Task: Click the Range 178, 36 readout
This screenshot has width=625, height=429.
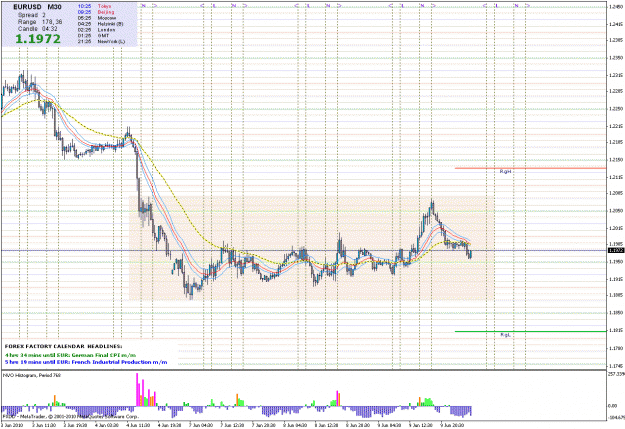Action: click(40, 22)
